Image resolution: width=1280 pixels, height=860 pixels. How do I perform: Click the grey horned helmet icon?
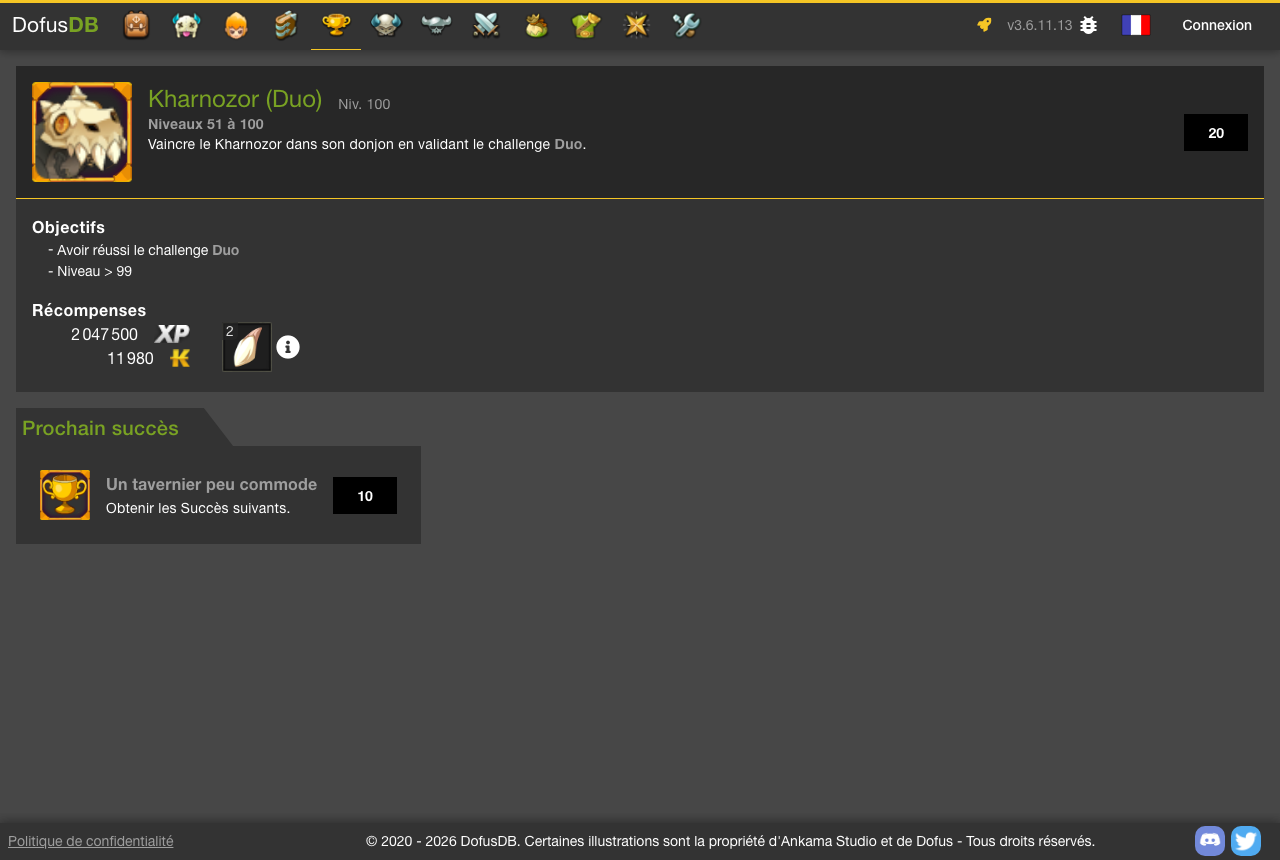436,25
